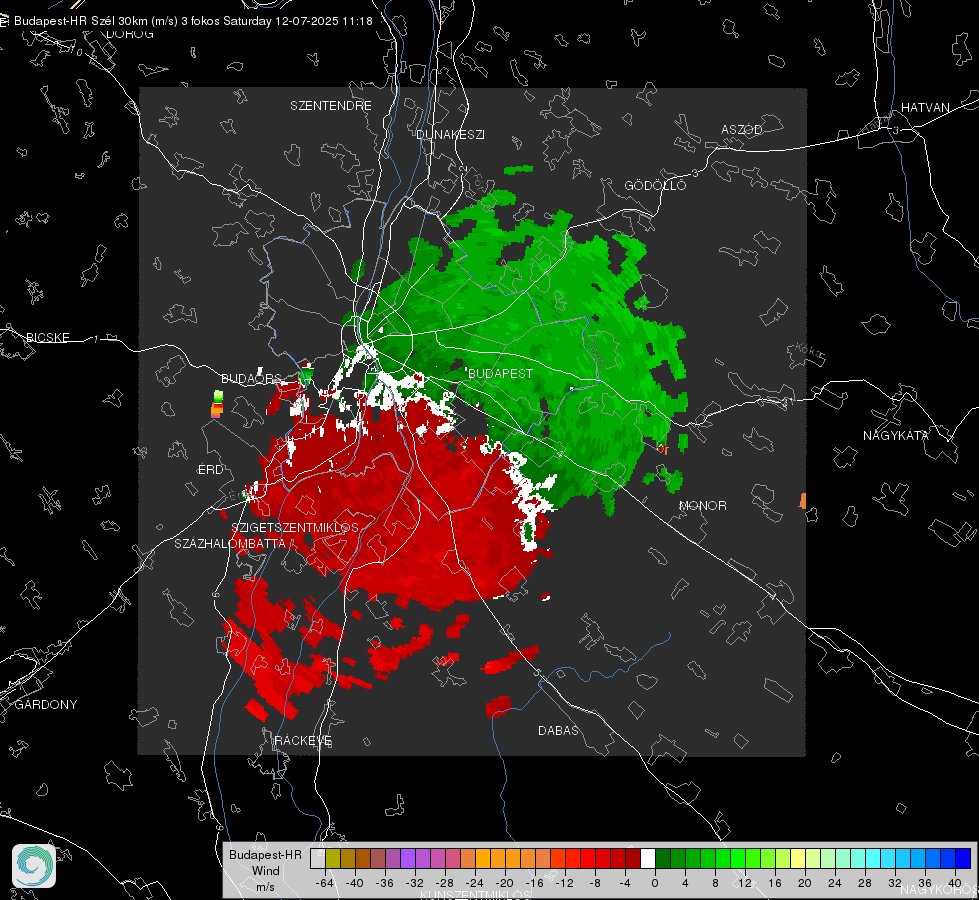Click the '-40' legend scale value
The image size is (979, 900).
click(355, 883)
